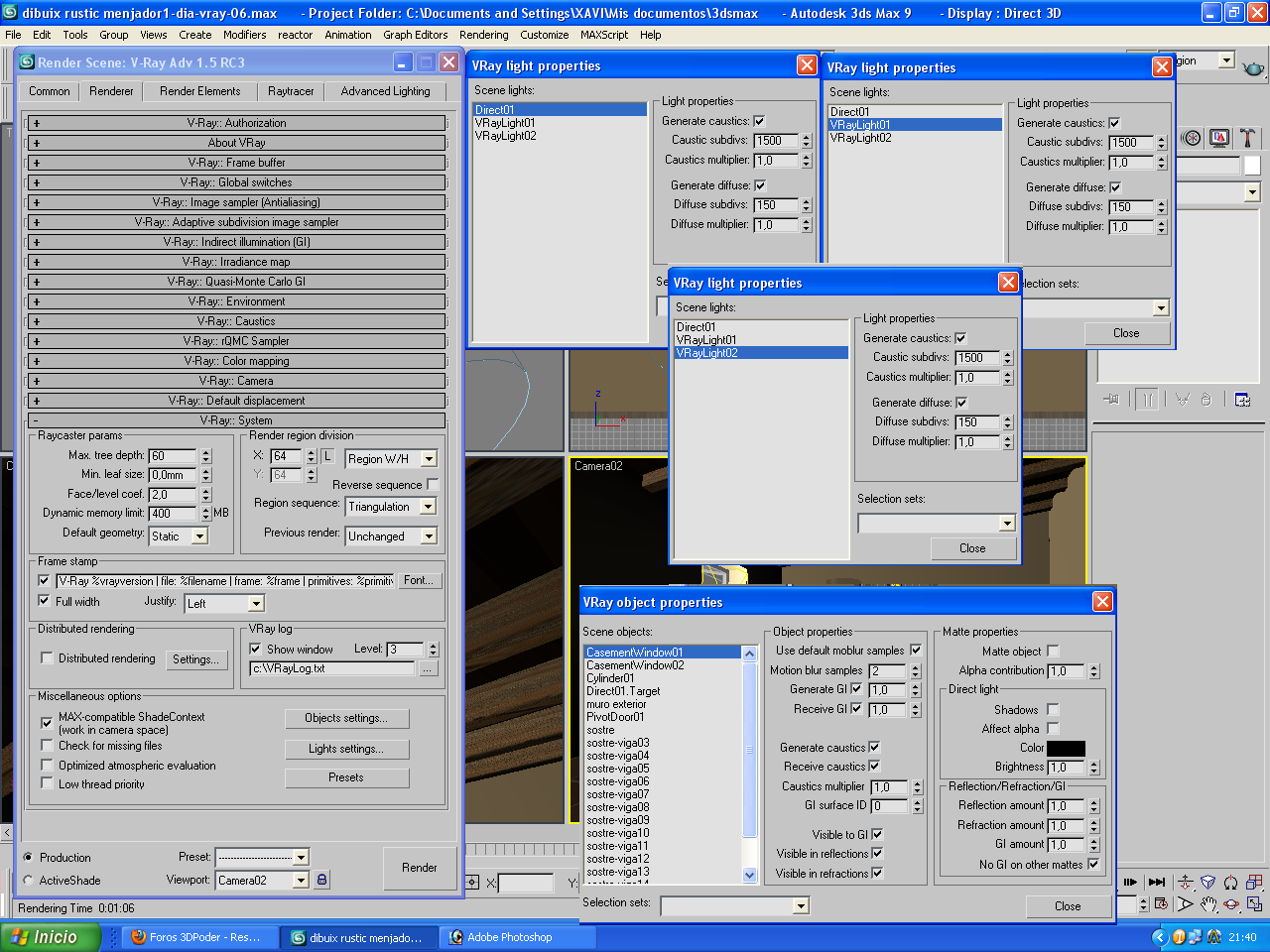Open the Modifiers menu
1270x952 pixels.
coord(244,35)
